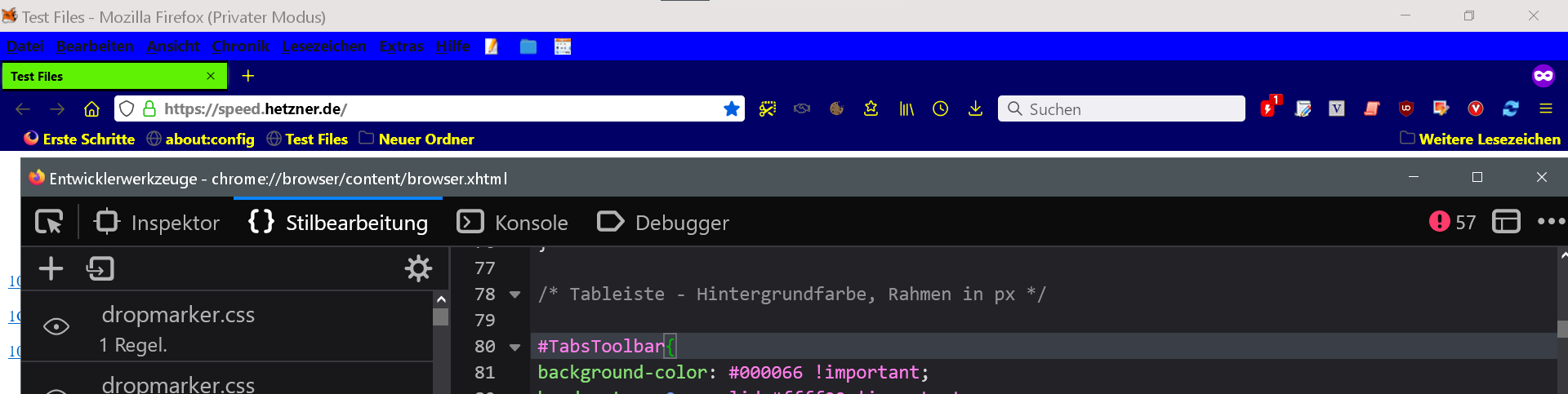The image size is (1568, 394).
Task: Open about:config bookmark
Action: point(201,139)
